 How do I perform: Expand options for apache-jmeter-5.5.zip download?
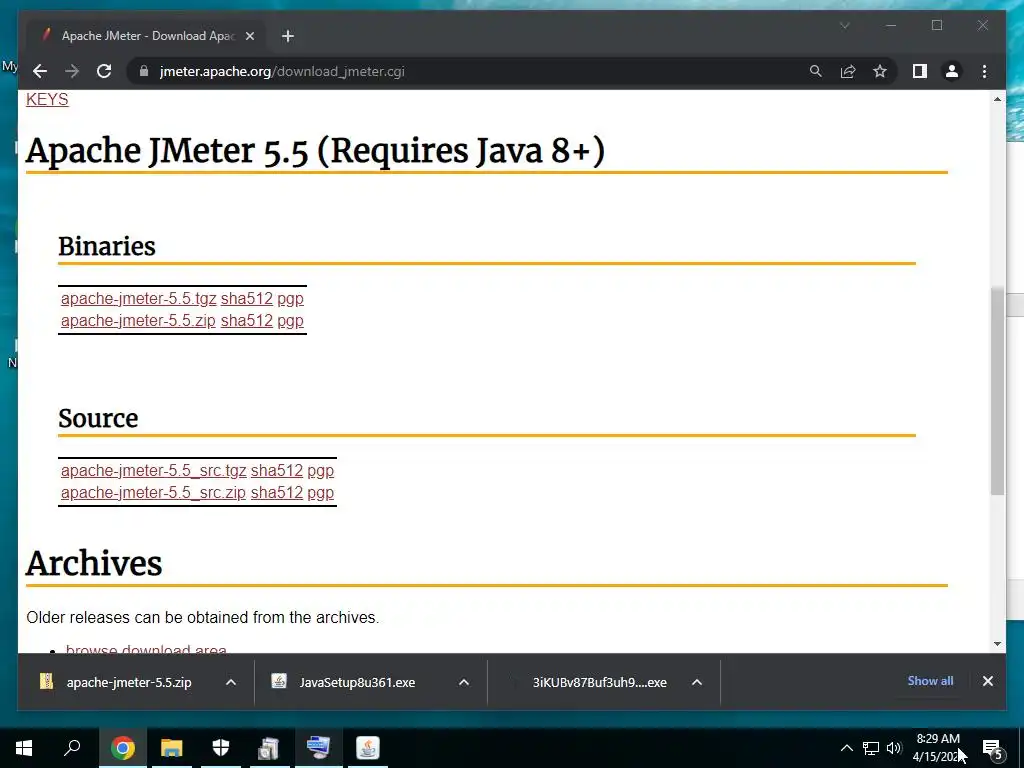(x=231, y=682)
